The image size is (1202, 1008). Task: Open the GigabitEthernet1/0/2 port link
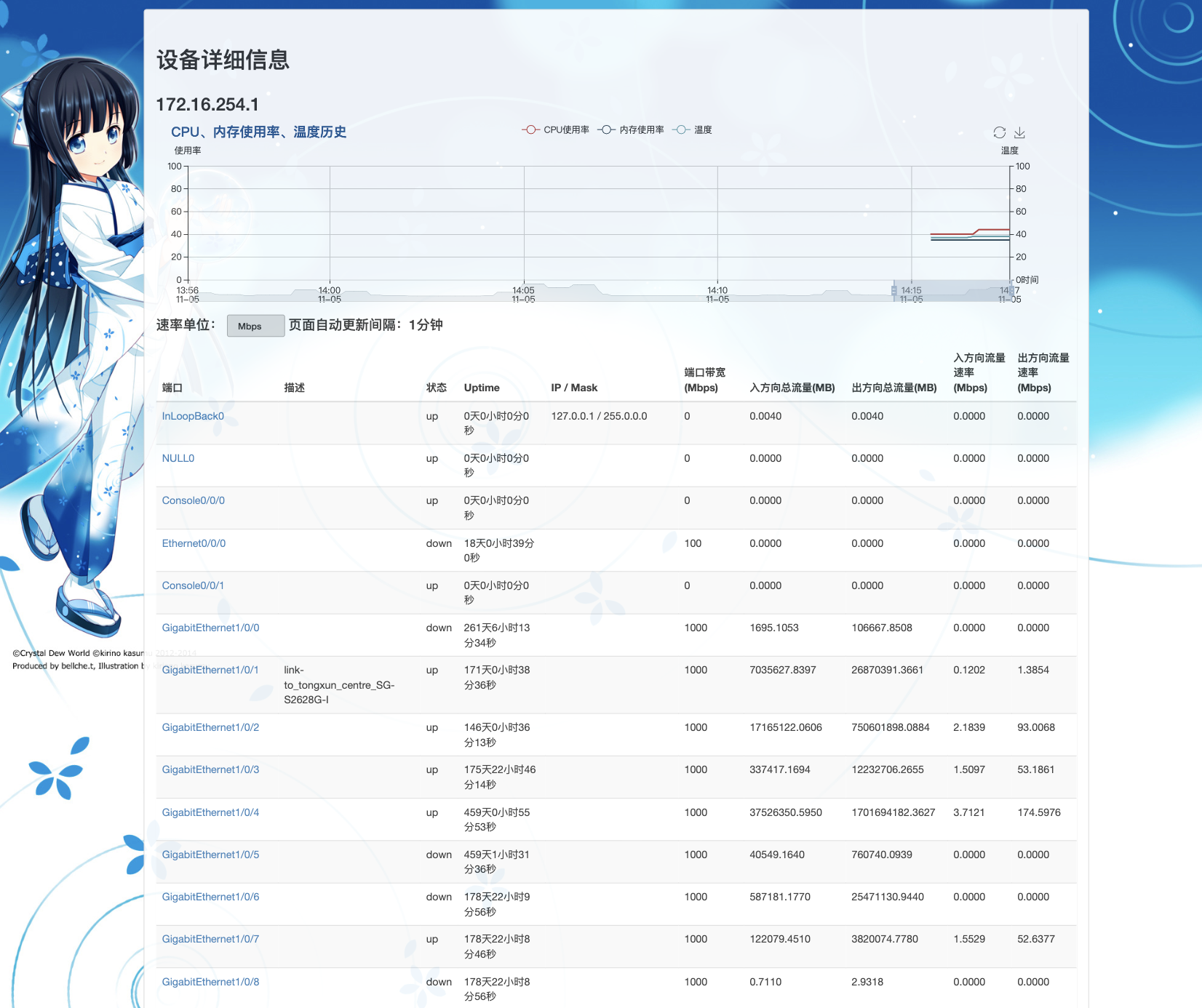point(210,727)
